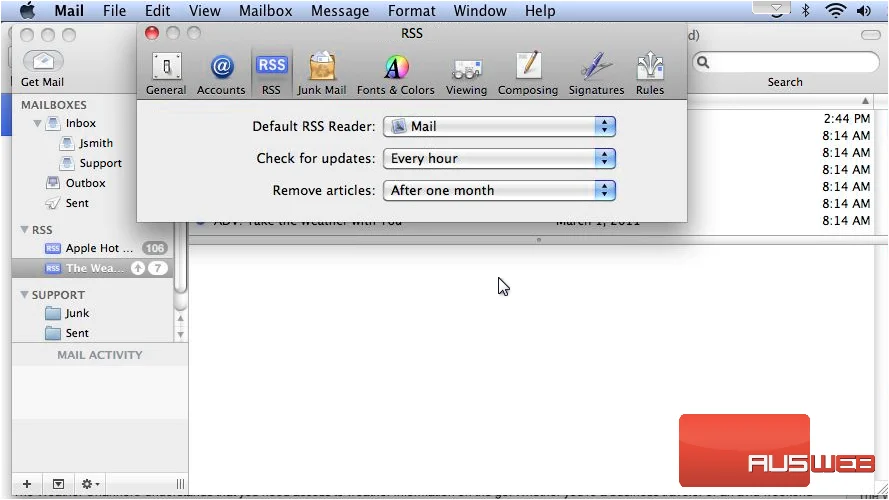The height and width of the screenshot is (500, 889).
Task: Open the Sent mailbox under Mailboxes
Action: point(77,203)
